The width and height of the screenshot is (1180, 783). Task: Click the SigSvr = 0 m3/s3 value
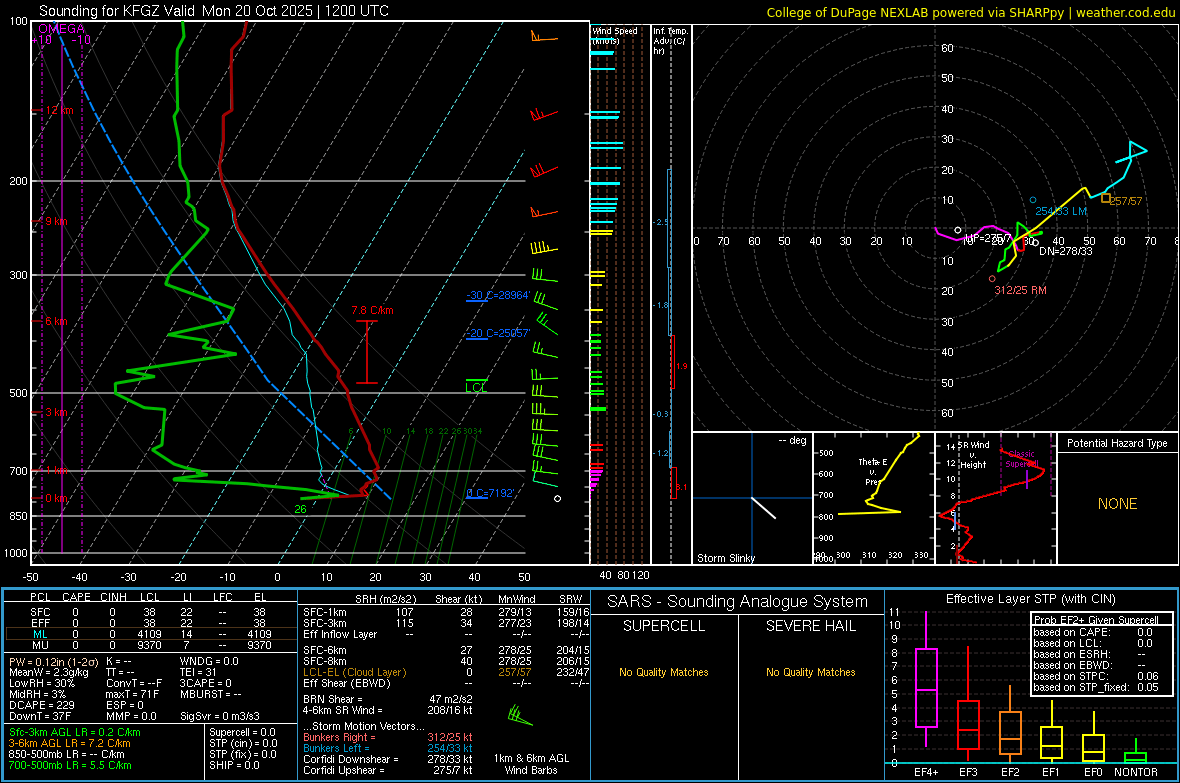click(219, 716)
